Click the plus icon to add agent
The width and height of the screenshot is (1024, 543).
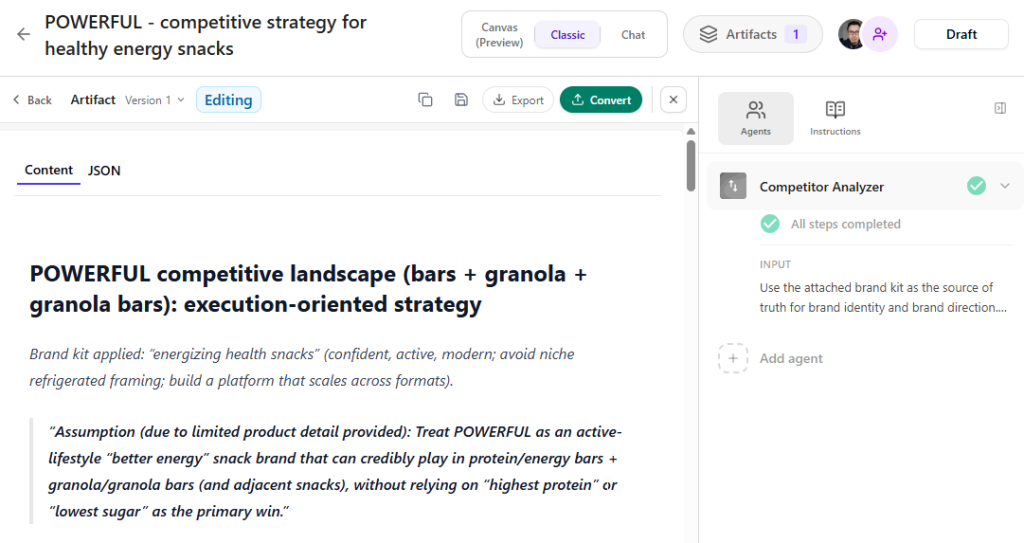733,358
